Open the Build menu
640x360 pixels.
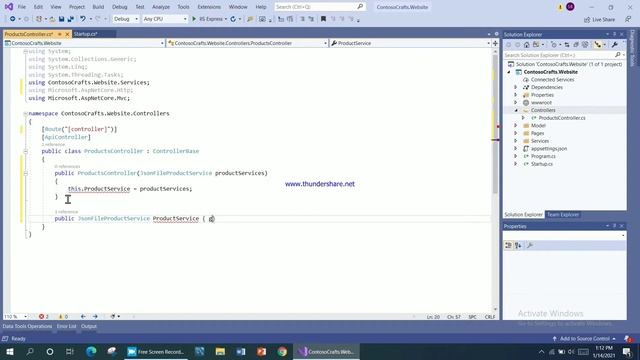click(98, 7)
